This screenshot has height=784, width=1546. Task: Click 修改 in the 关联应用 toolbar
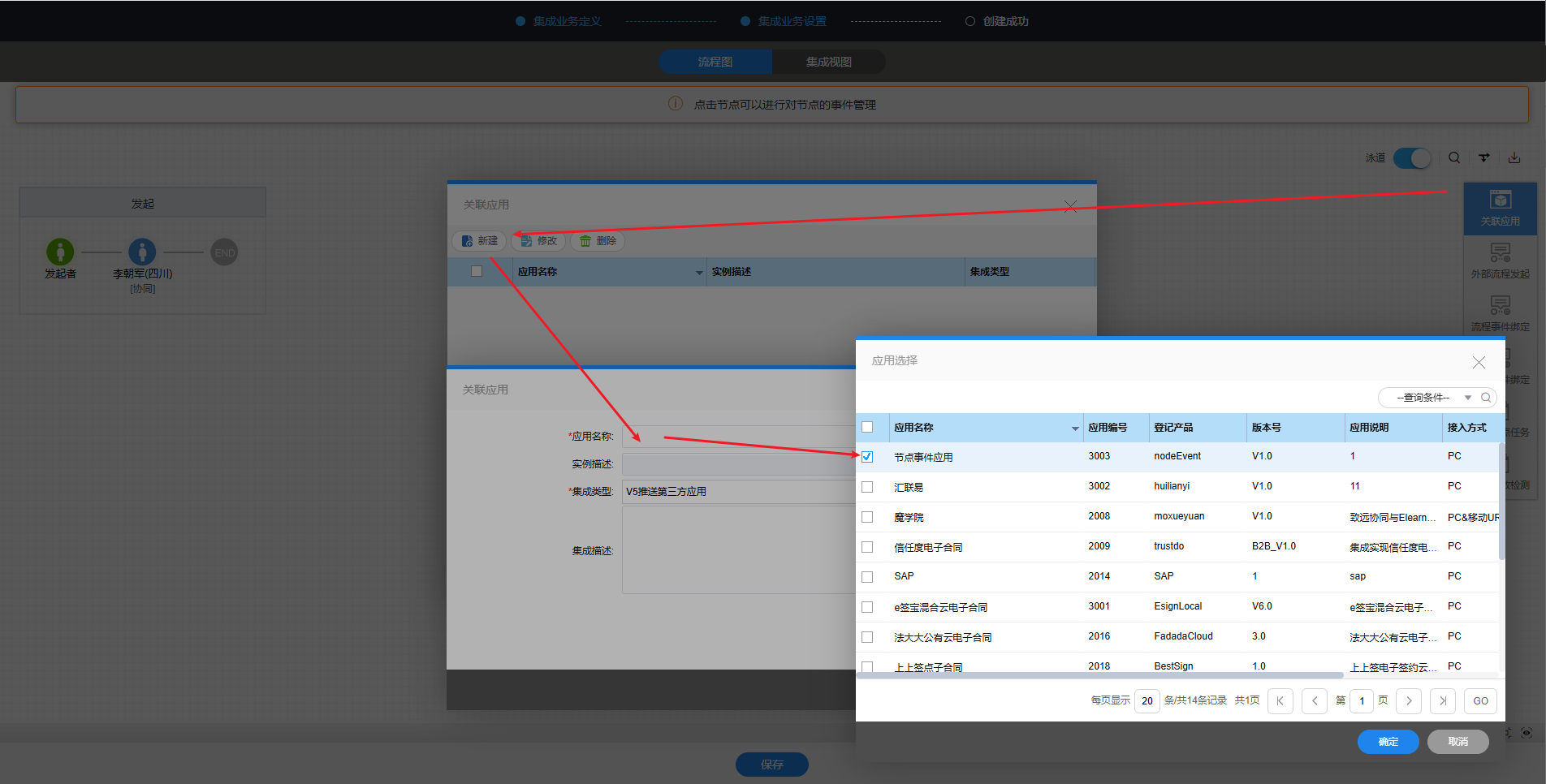538,241
